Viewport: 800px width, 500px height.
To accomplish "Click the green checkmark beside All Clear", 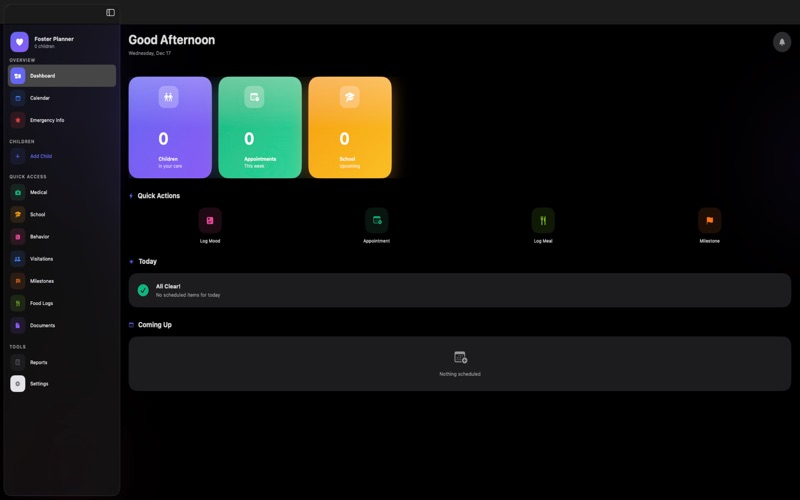I will tap(143, 290).
